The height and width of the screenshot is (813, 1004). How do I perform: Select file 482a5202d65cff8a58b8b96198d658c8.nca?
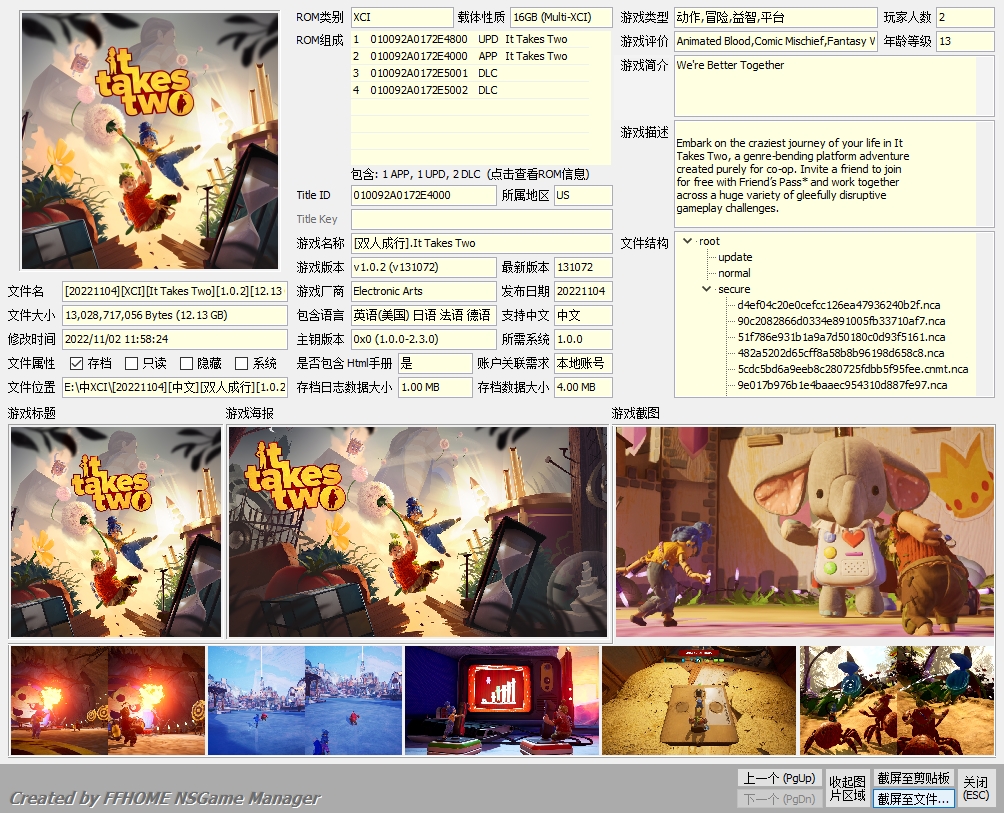click(841, 353)
